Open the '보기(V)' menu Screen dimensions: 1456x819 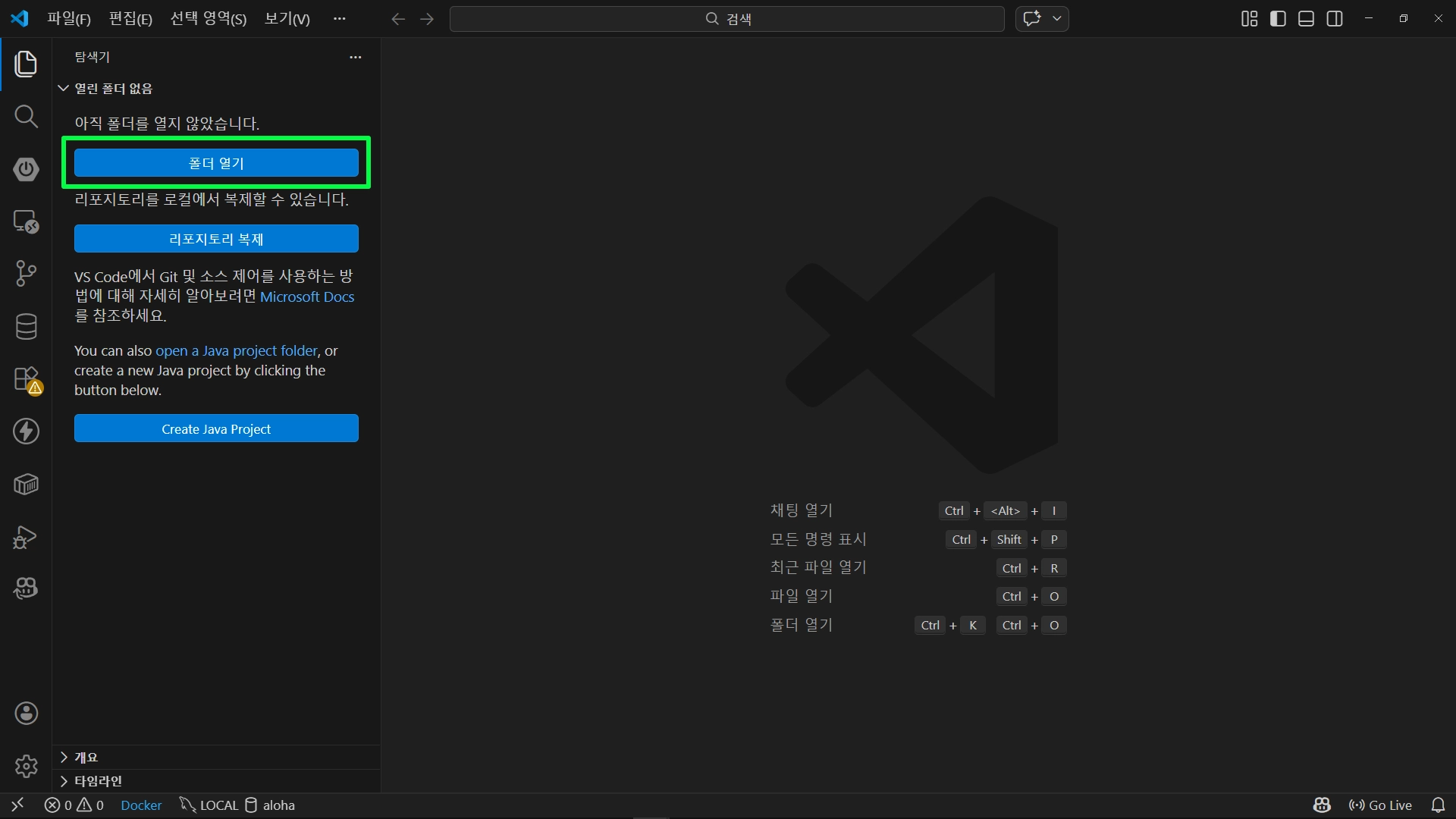287,19
